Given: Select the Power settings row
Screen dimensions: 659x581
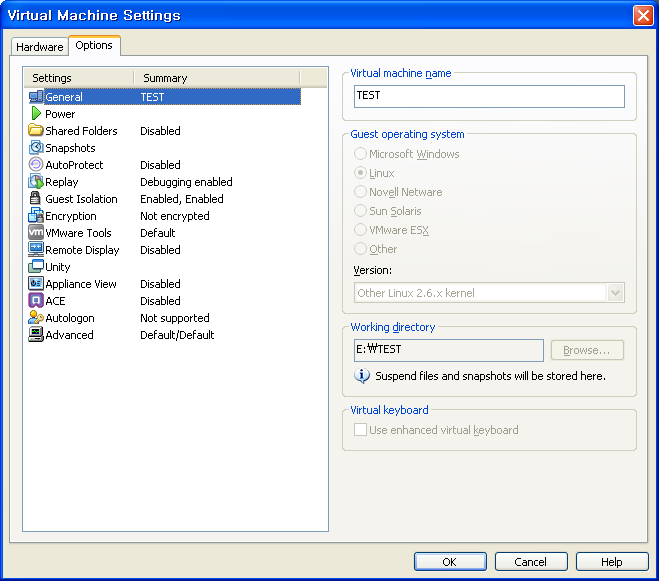Looking at the screenshot, I should click(164, 114).
